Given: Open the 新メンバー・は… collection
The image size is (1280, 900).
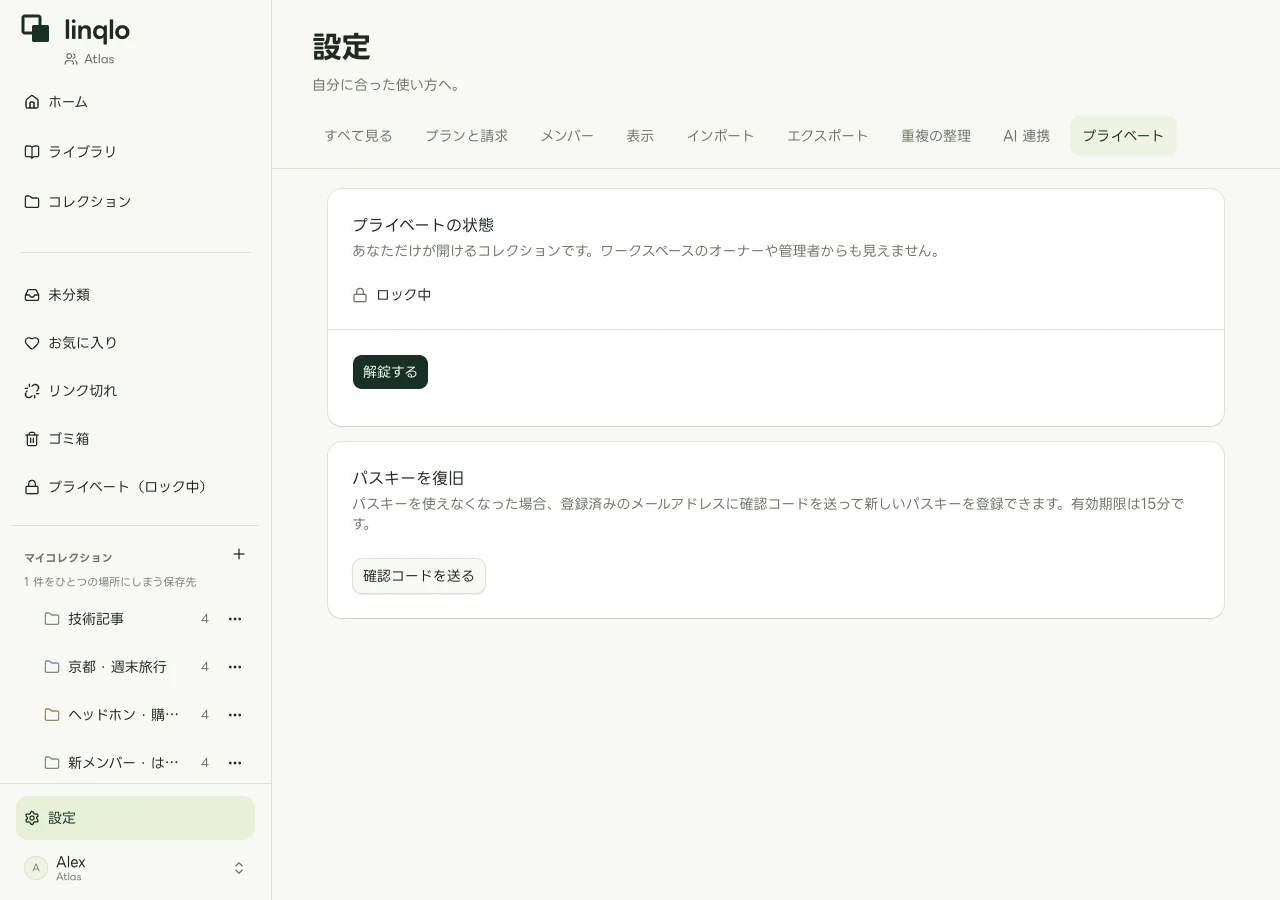Looking at the screenshot, I should click(x=124, y=763).
